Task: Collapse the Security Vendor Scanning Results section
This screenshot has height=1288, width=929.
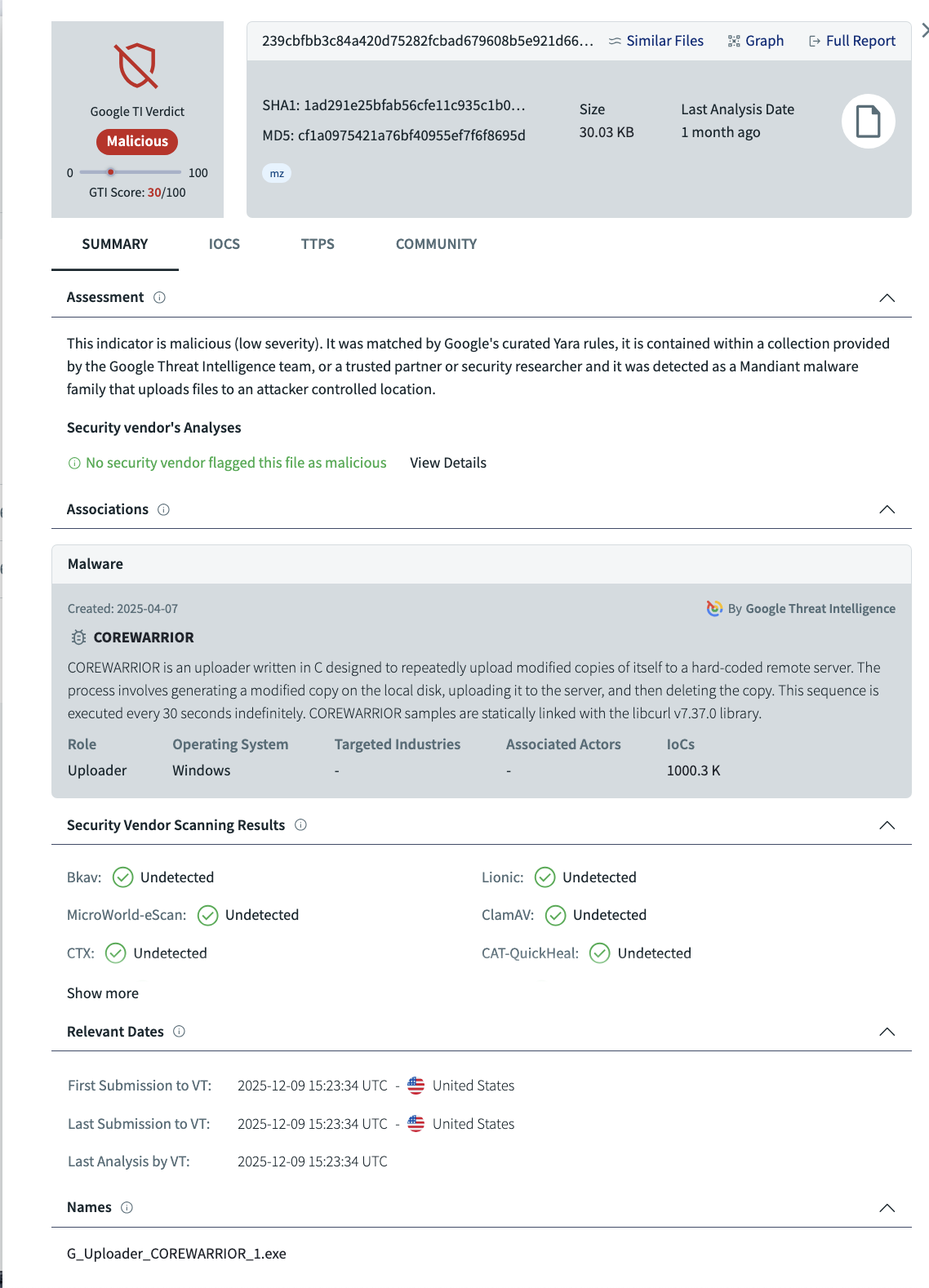Action: pyautogui.click(x=887, y=825)
